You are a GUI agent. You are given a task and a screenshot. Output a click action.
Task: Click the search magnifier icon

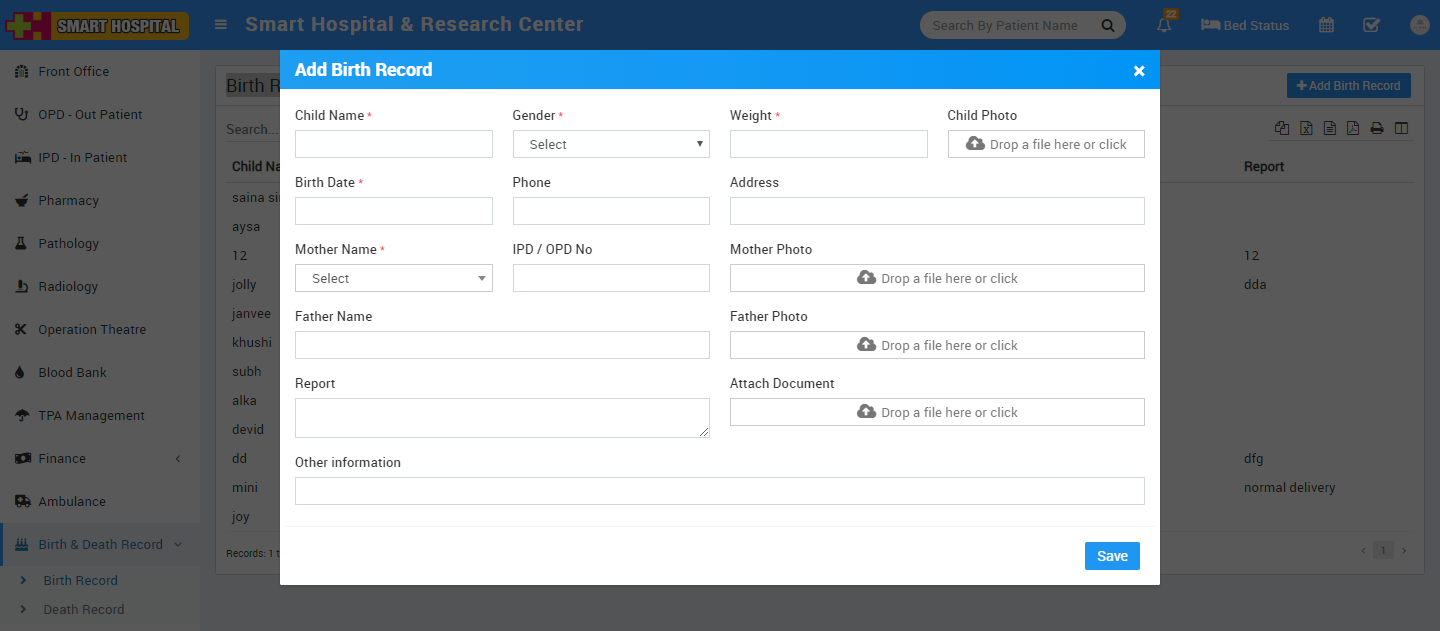(1107, 25)
